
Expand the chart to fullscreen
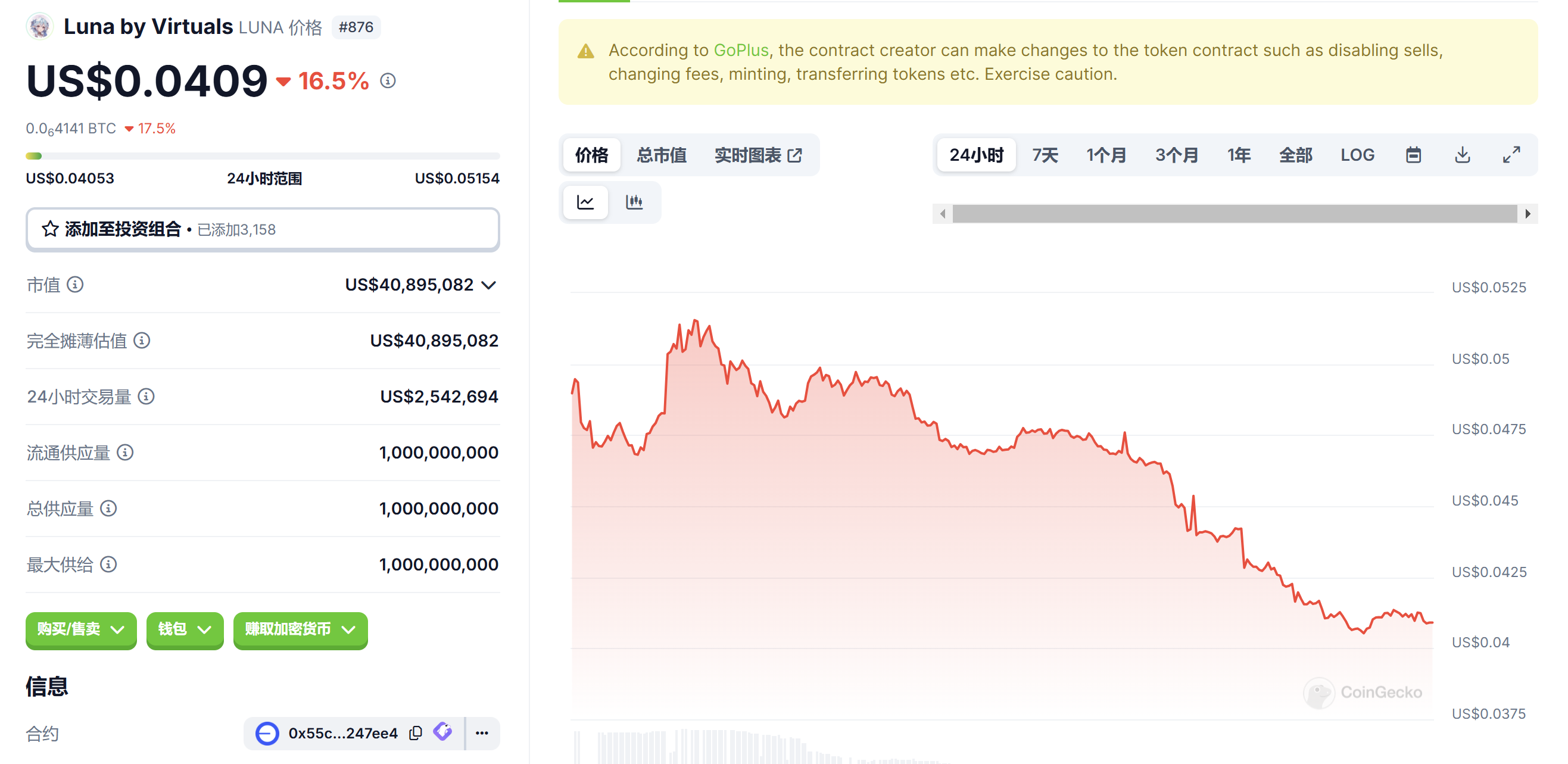tap(1511, 155)
